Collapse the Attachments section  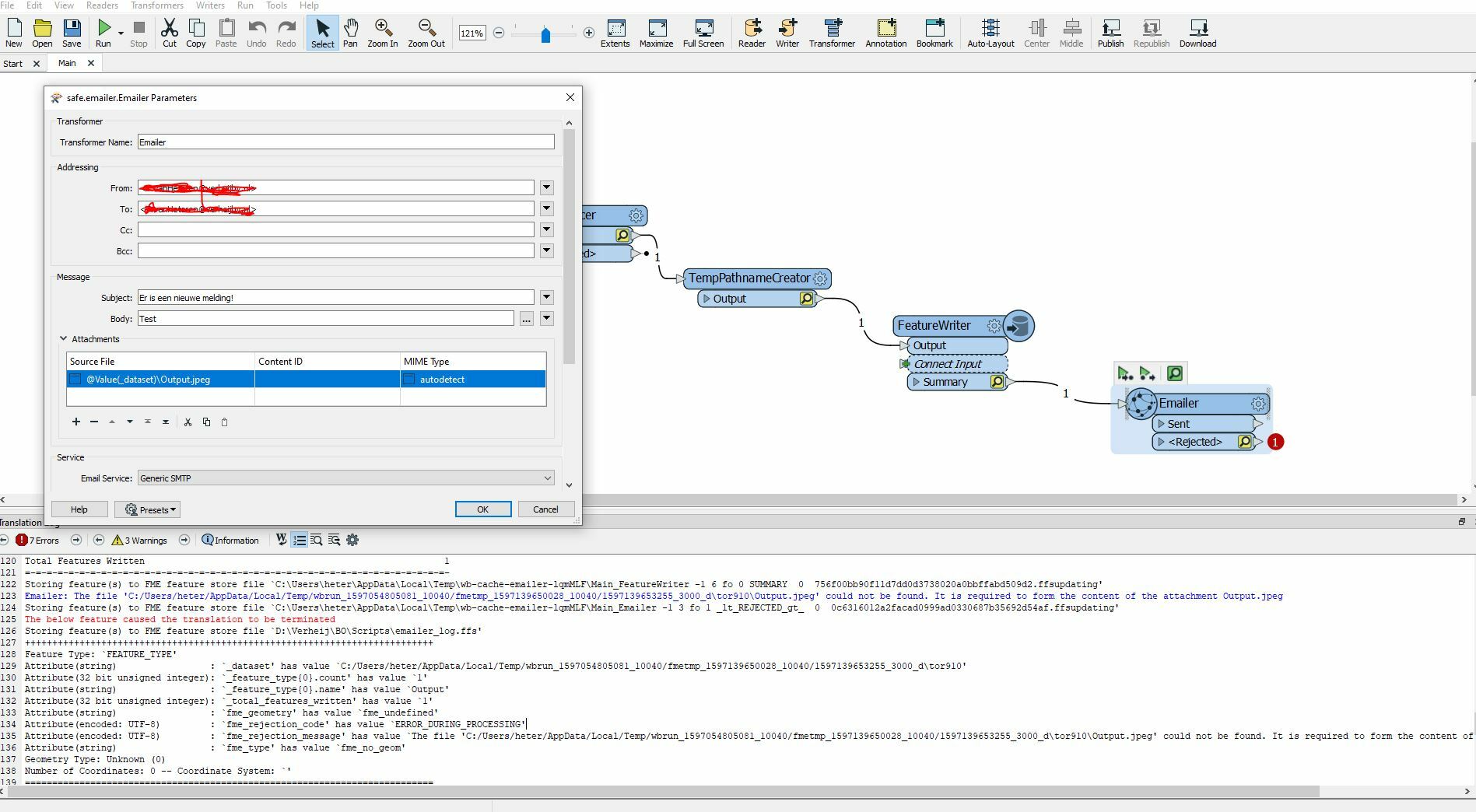click(x=63, y=339)
